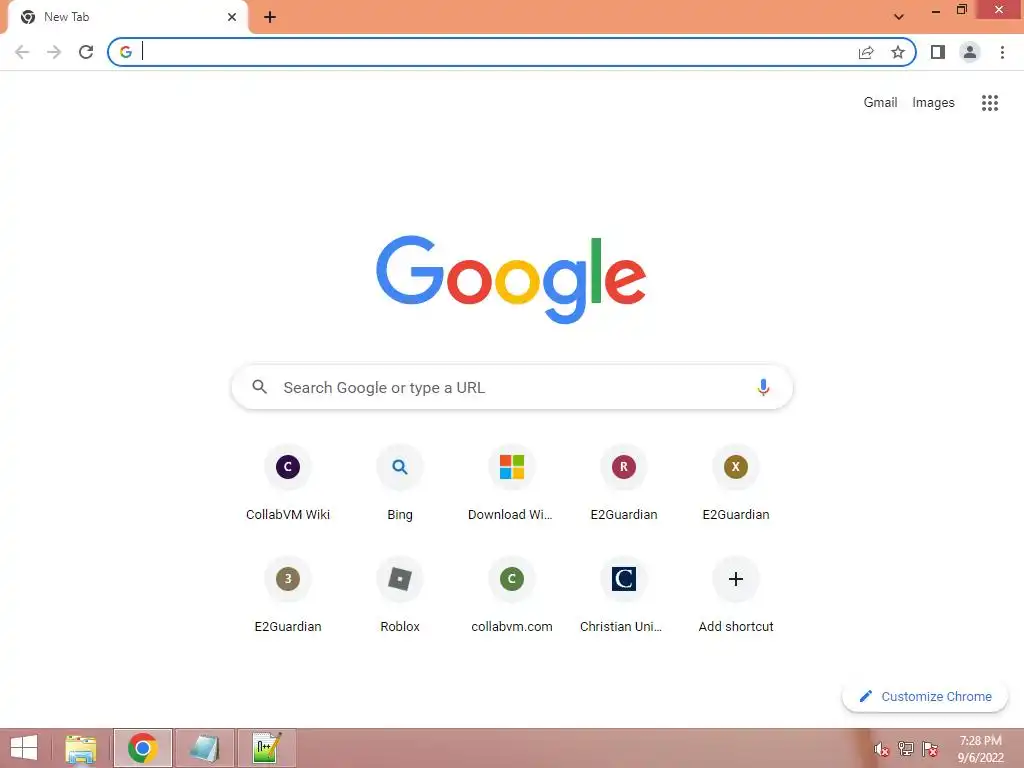Click the Google logo

tap(511, 280)
